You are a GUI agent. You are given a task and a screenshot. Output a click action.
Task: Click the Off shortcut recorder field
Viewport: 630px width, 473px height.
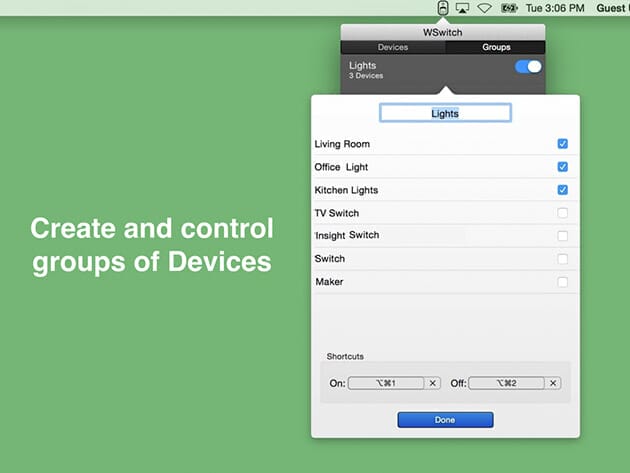(506, 383)
